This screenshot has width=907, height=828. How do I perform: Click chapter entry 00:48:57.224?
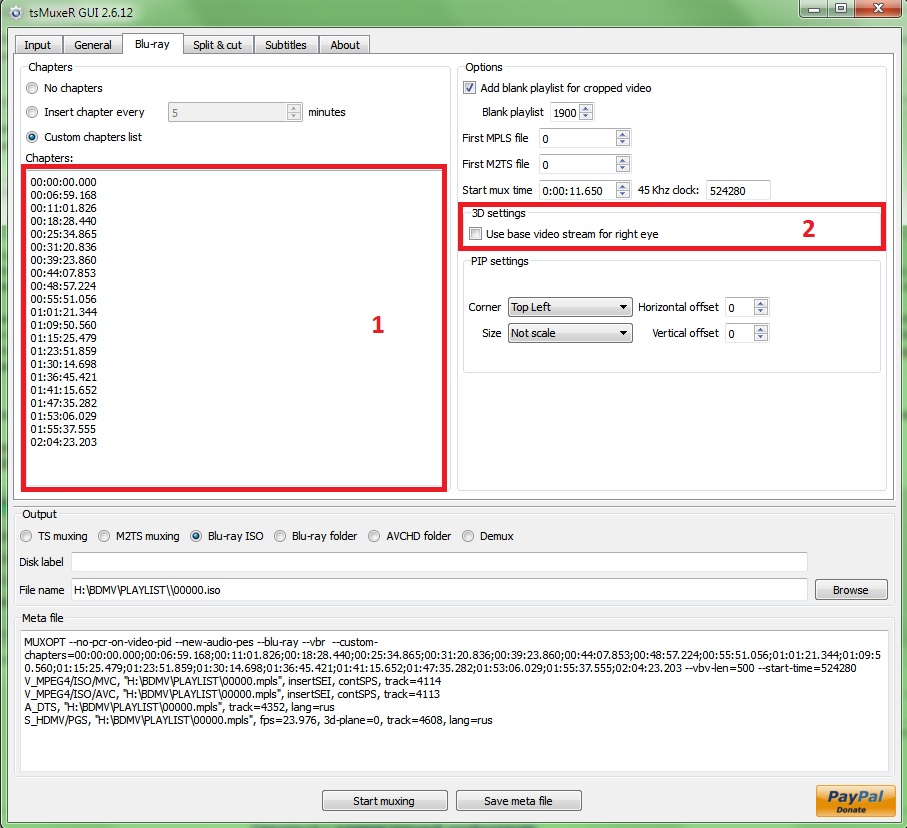point(64,286)
